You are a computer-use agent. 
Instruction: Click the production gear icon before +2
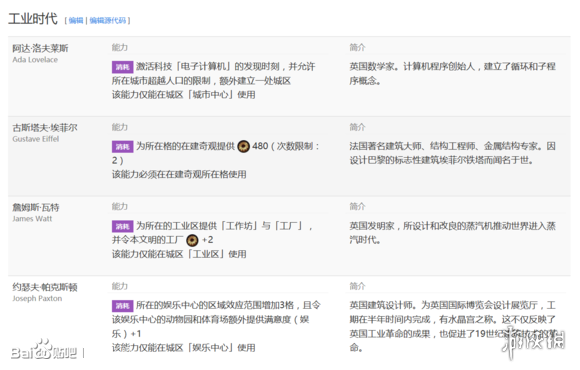click(x=192, y=240)
